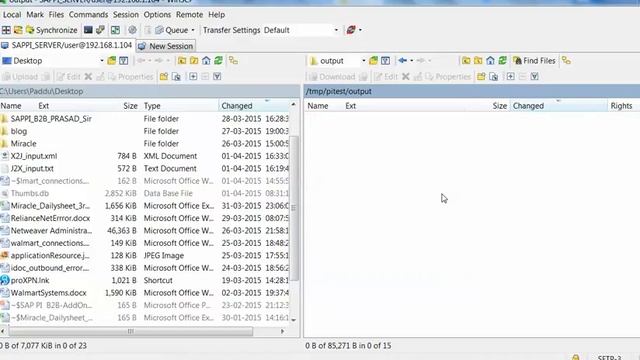
Task: Click the Synchronize button
Action: point(52,30)
